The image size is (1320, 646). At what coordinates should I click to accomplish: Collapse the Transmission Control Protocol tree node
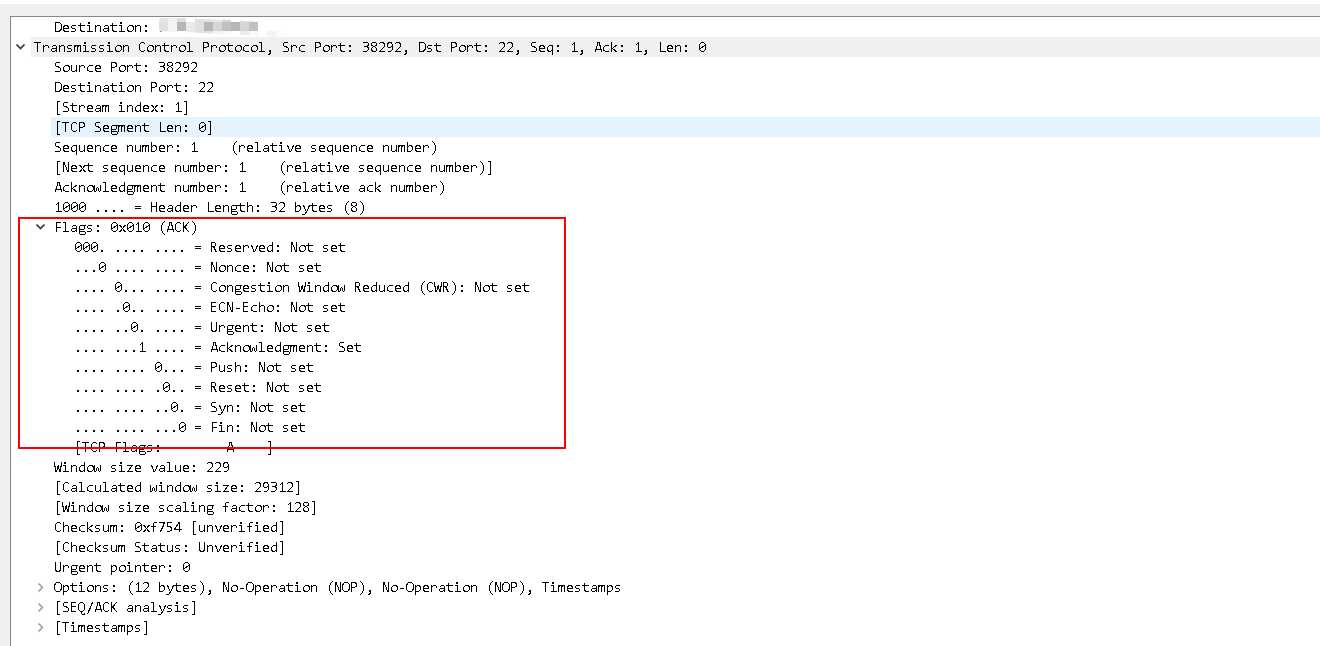pyautogui.click(x=21, y=47)
